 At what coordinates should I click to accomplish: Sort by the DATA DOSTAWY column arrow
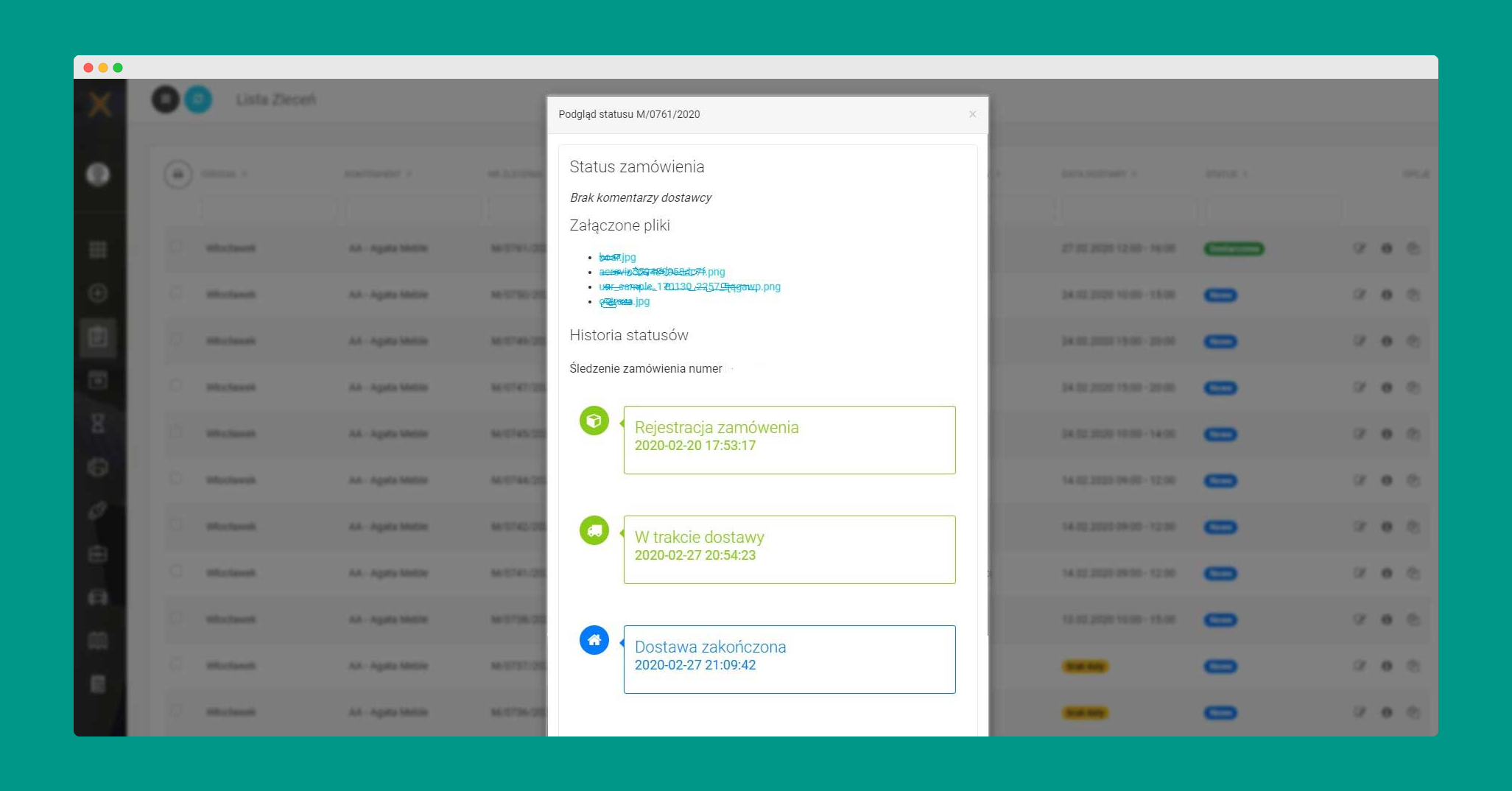1134,175
